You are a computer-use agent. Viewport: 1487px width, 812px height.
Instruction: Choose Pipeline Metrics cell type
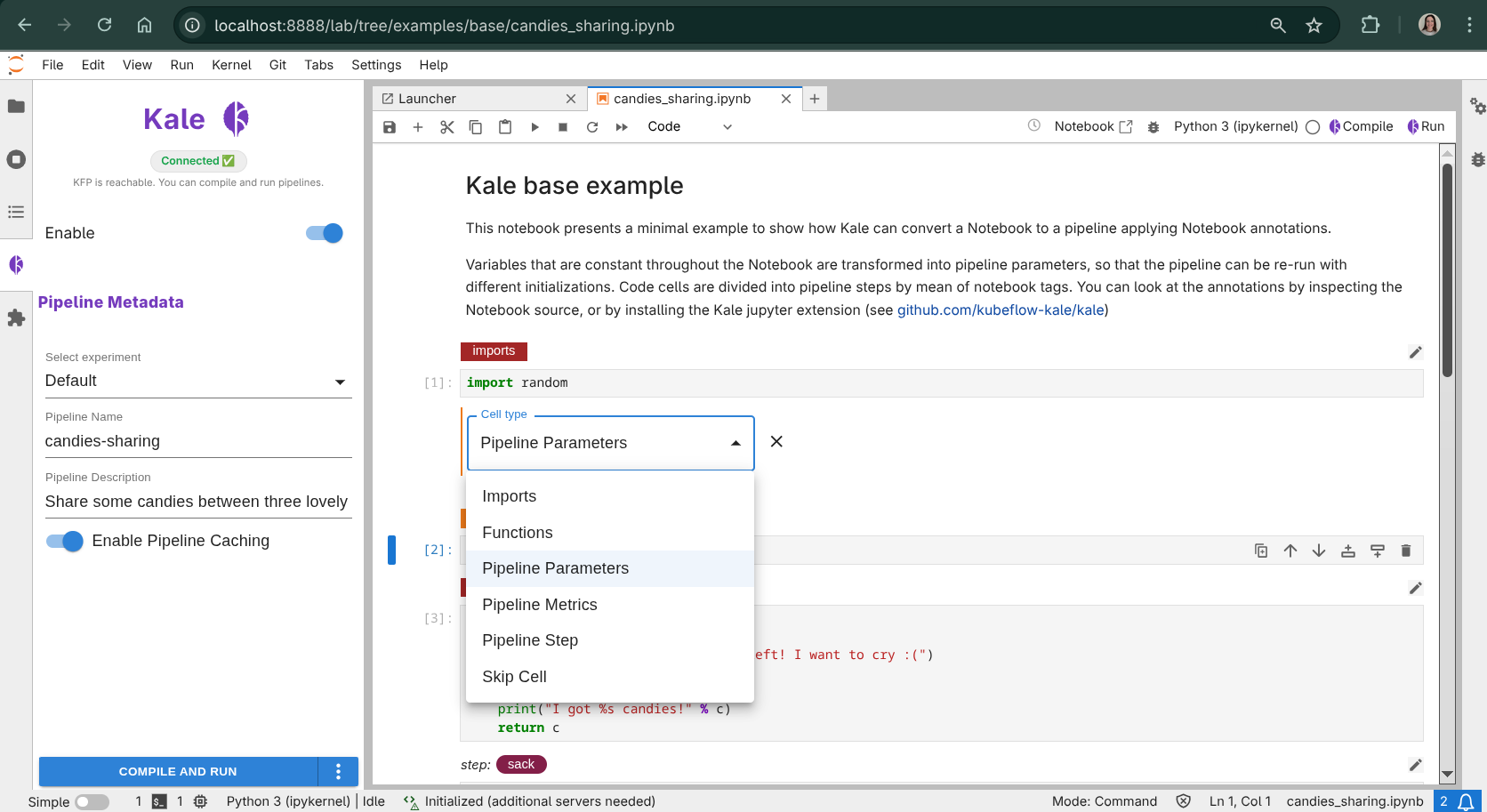(x=610, y=605)
